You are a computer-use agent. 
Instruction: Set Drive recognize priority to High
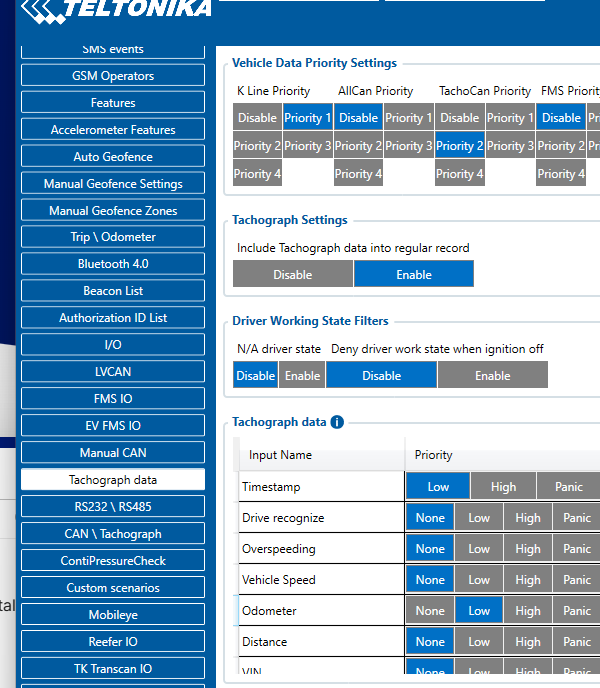tap(528, 517)
